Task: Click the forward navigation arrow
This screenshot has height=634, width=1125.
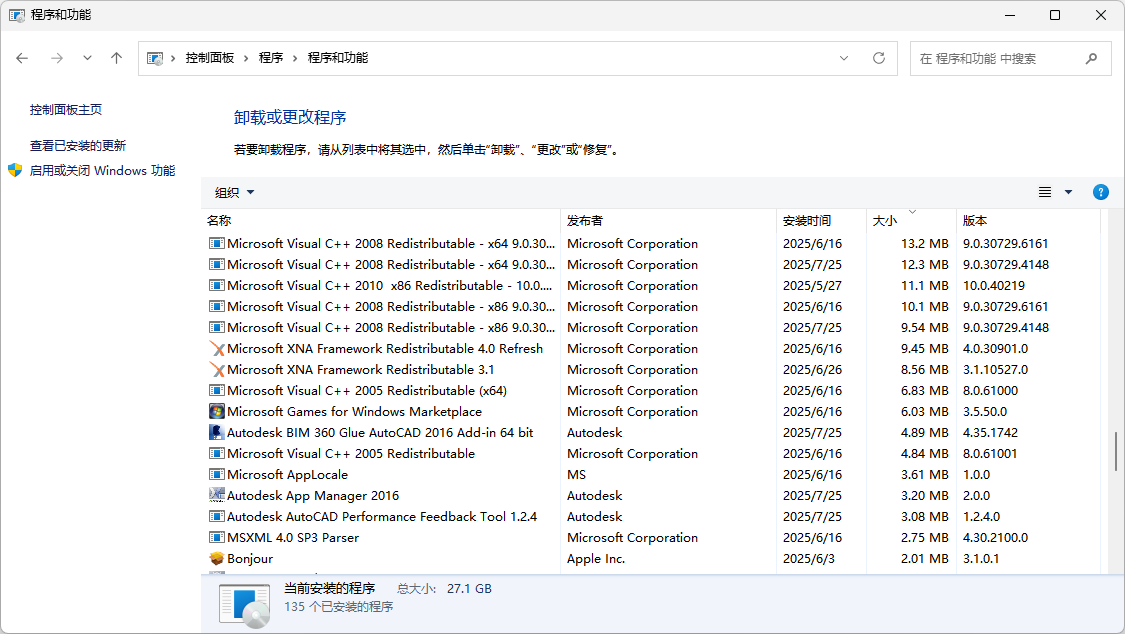Action: click(57, 58)
